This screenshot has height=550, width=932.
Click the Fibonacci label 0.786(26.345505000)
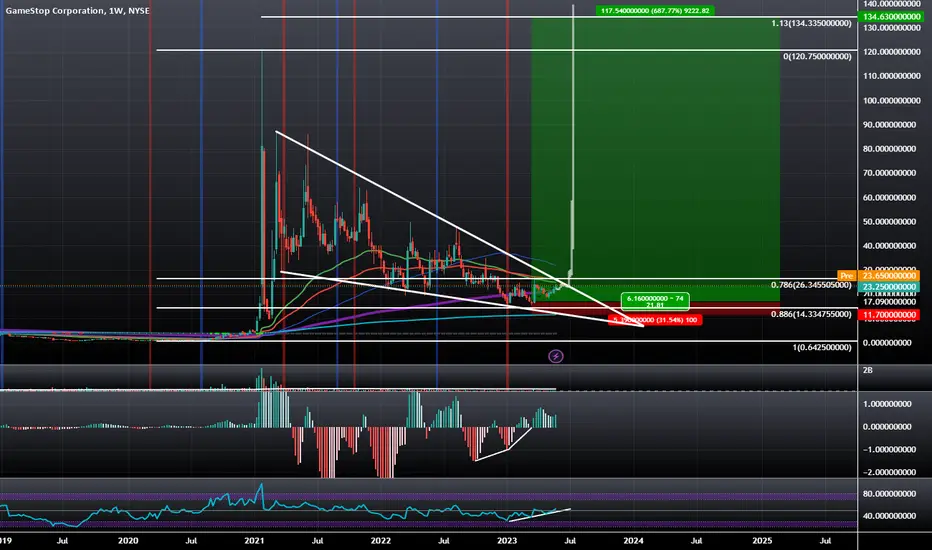(811, 285)
